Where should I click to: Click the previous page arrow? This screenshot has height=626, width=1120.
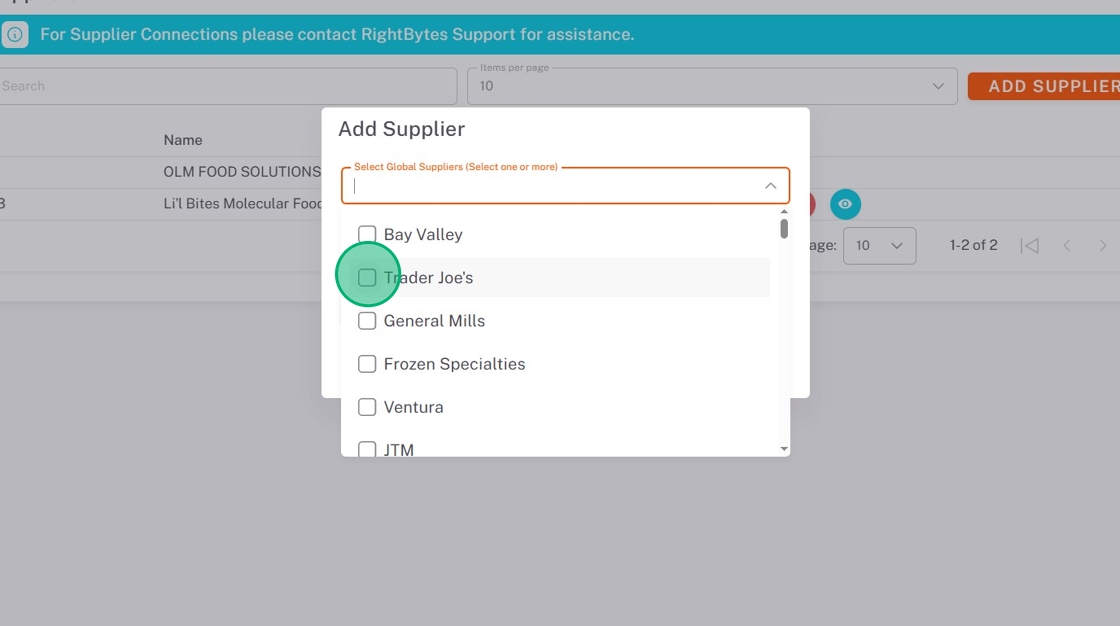point(1067,246)
